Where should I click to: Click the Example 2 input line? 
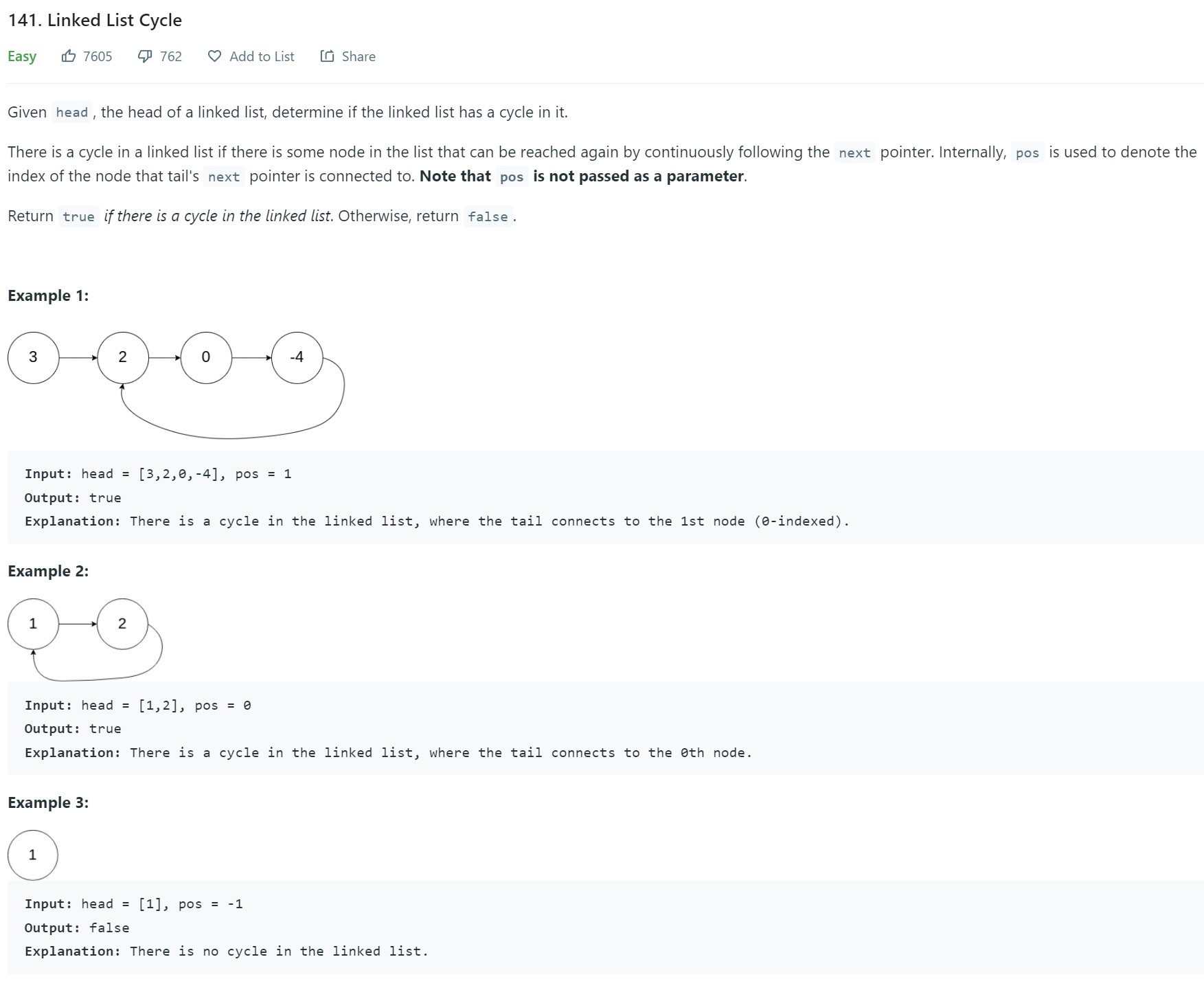(x=137, y=706)
